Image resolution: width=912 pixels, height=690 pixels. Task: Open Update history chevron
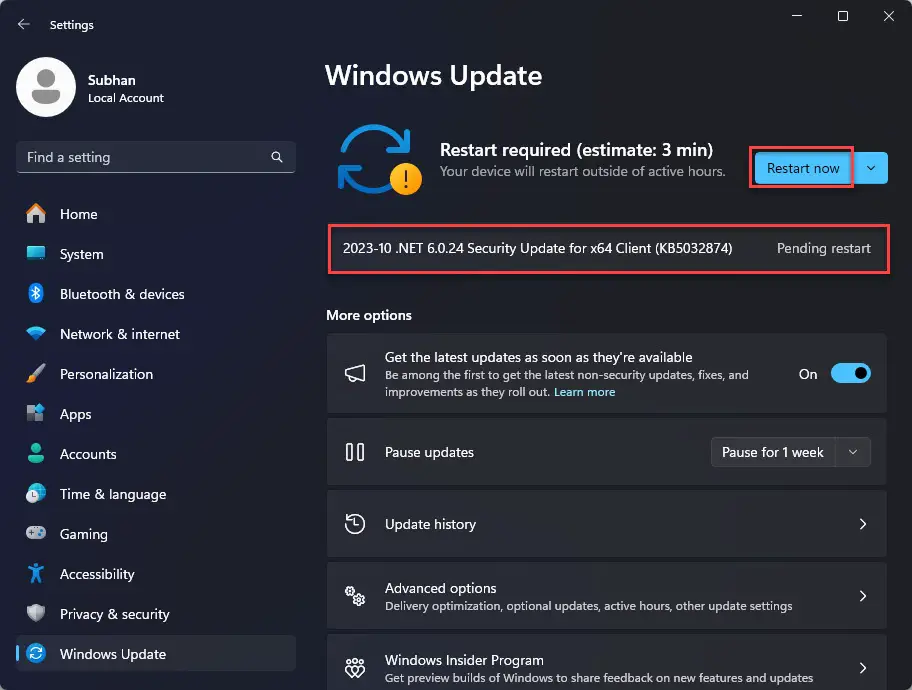863,524
